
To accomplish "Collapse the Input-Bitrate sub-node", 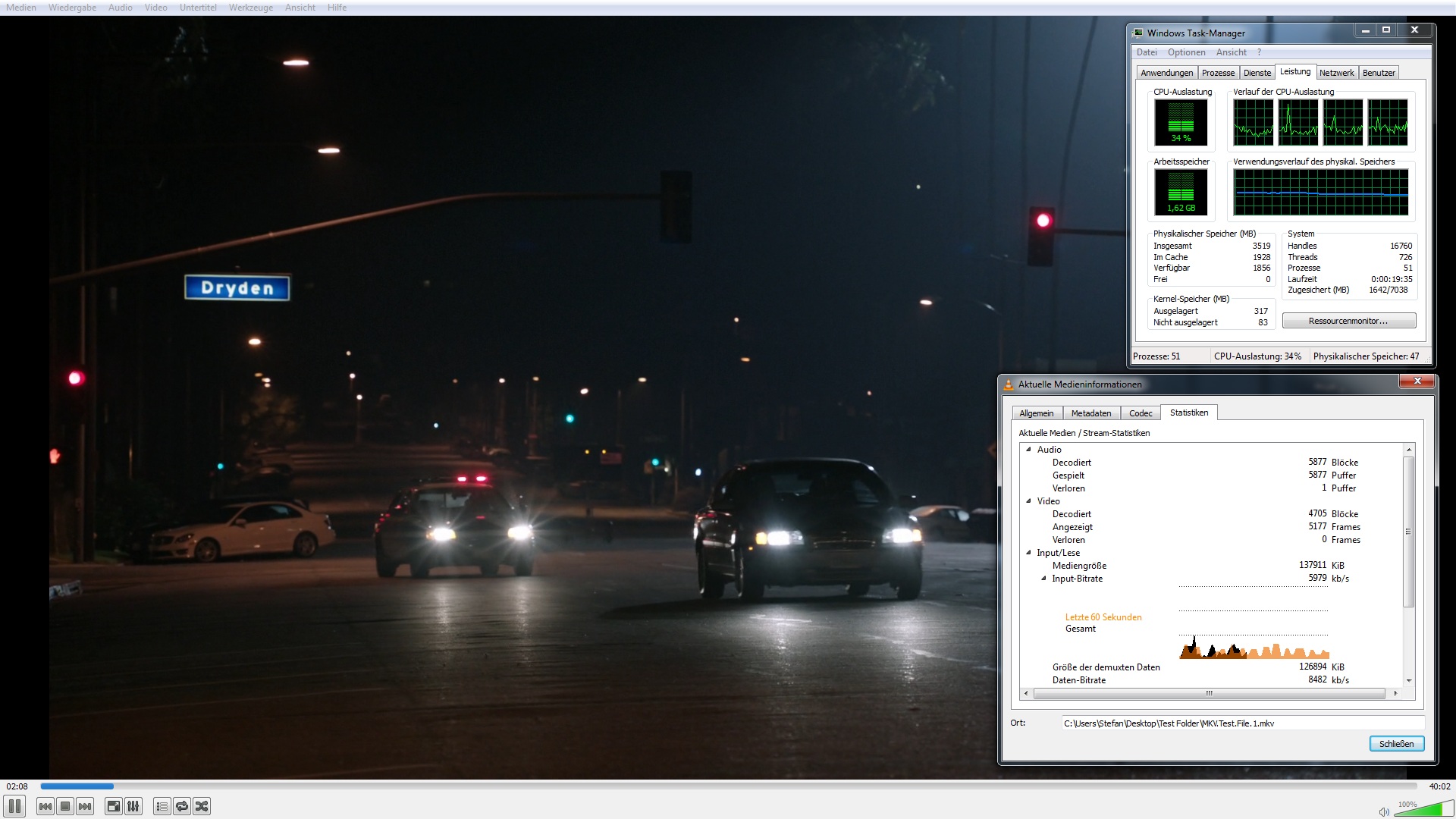I will click(1044, 579).
